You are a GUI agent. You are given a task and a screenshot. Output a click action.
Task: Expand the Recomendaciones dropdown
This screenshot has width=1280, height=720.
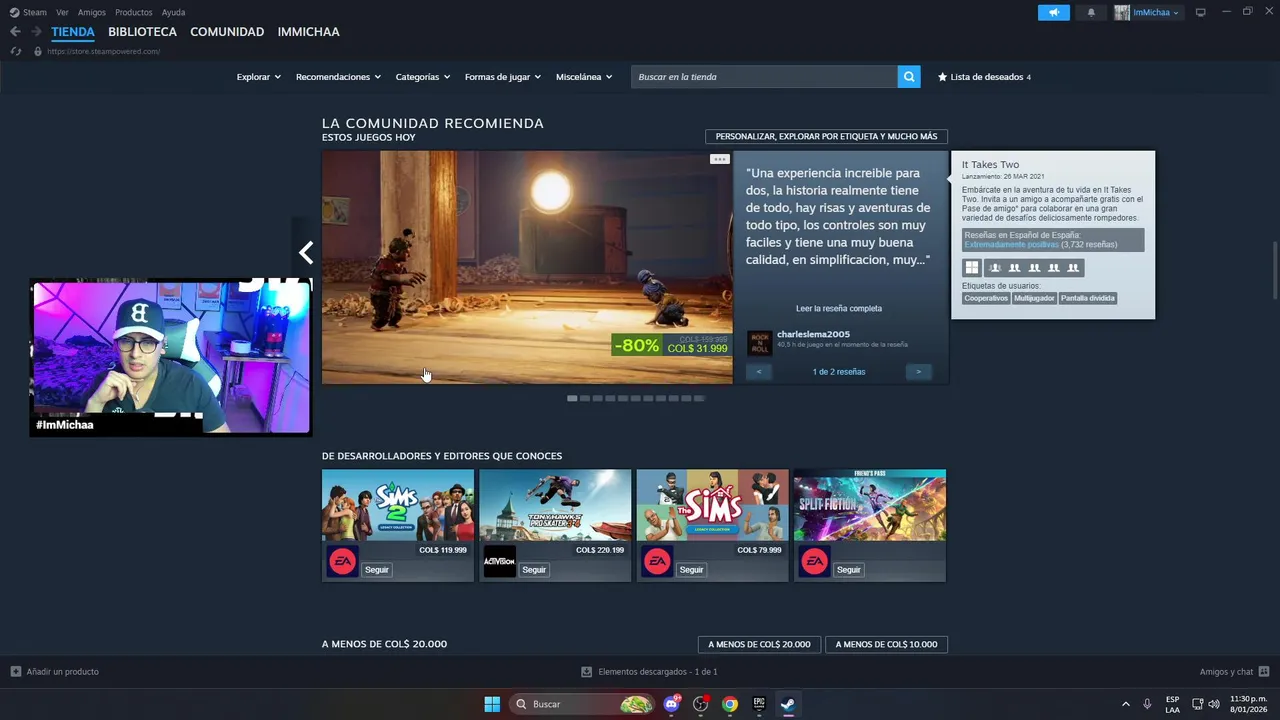pos(338,77)
